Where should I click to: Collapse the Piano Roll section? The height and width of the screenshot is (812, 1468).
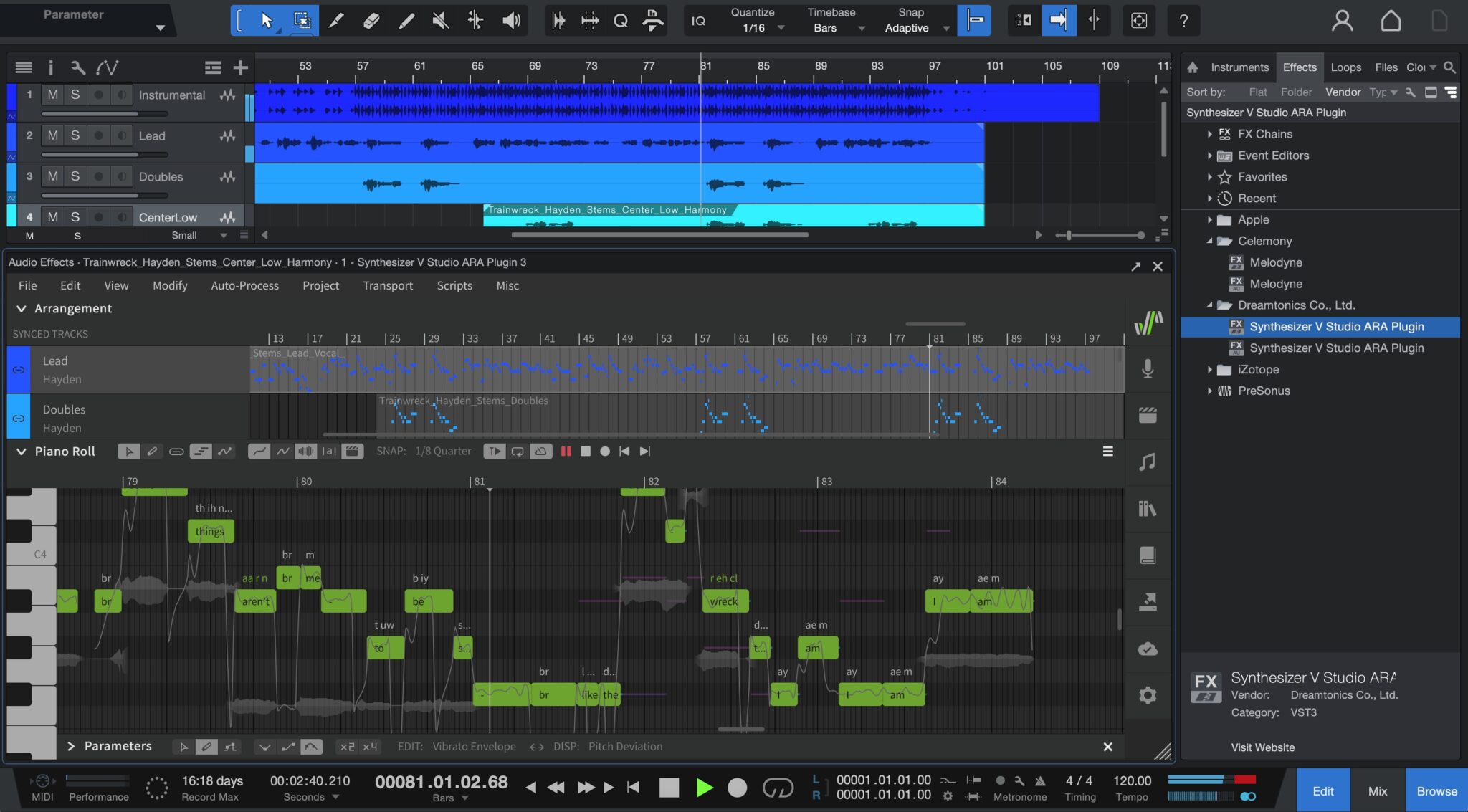point(22,452)
